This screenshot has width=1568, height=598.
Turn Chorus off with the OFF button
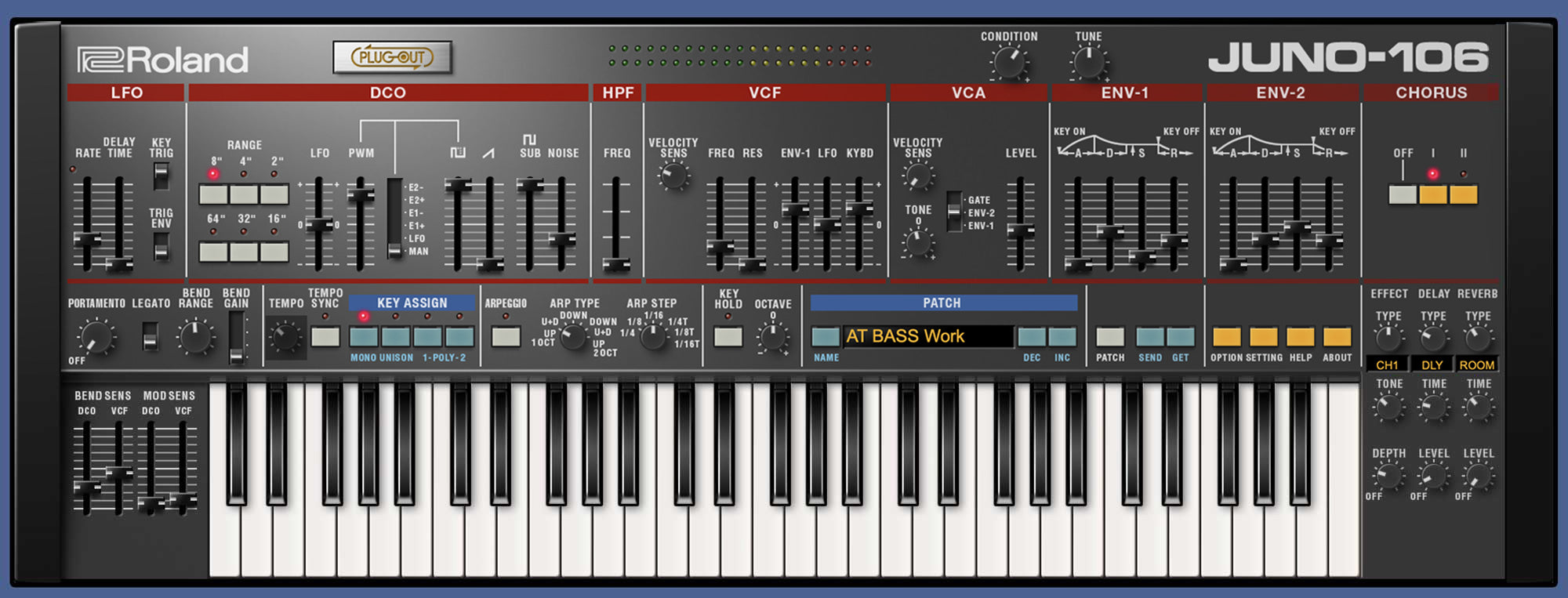(x=1403, y=194)
